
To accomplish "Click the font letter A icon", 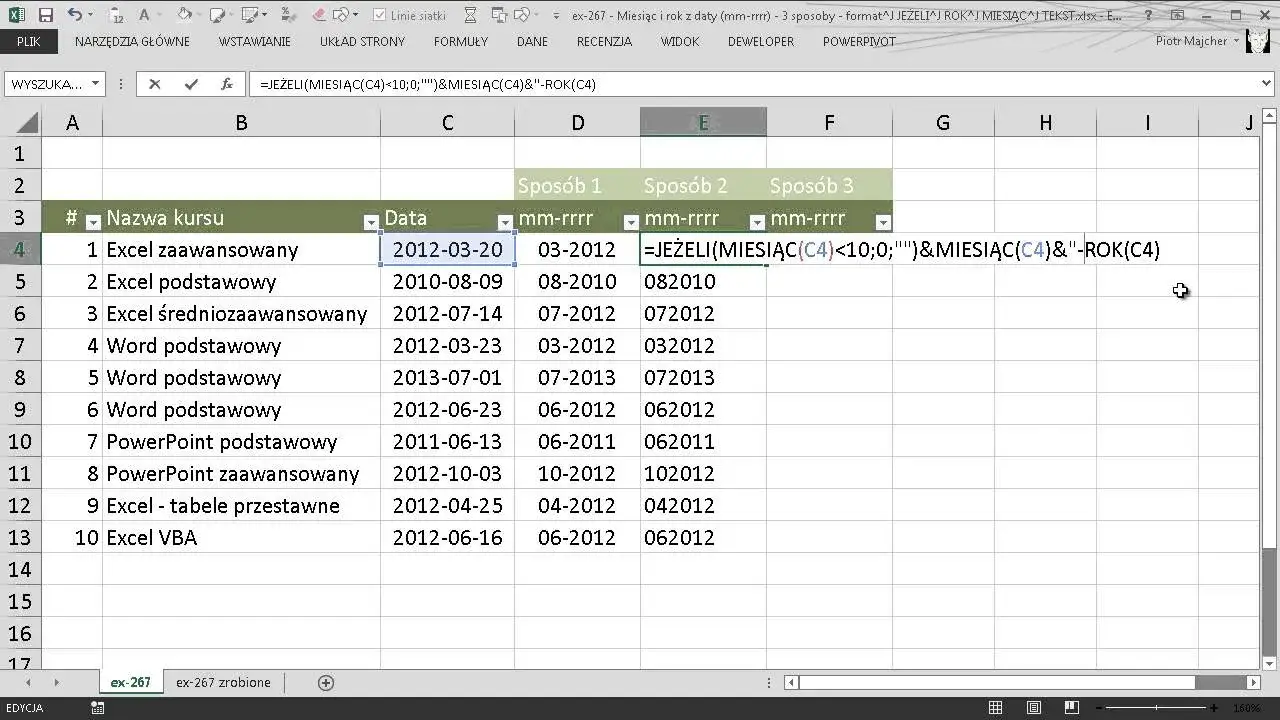I will tap(144, 15).
